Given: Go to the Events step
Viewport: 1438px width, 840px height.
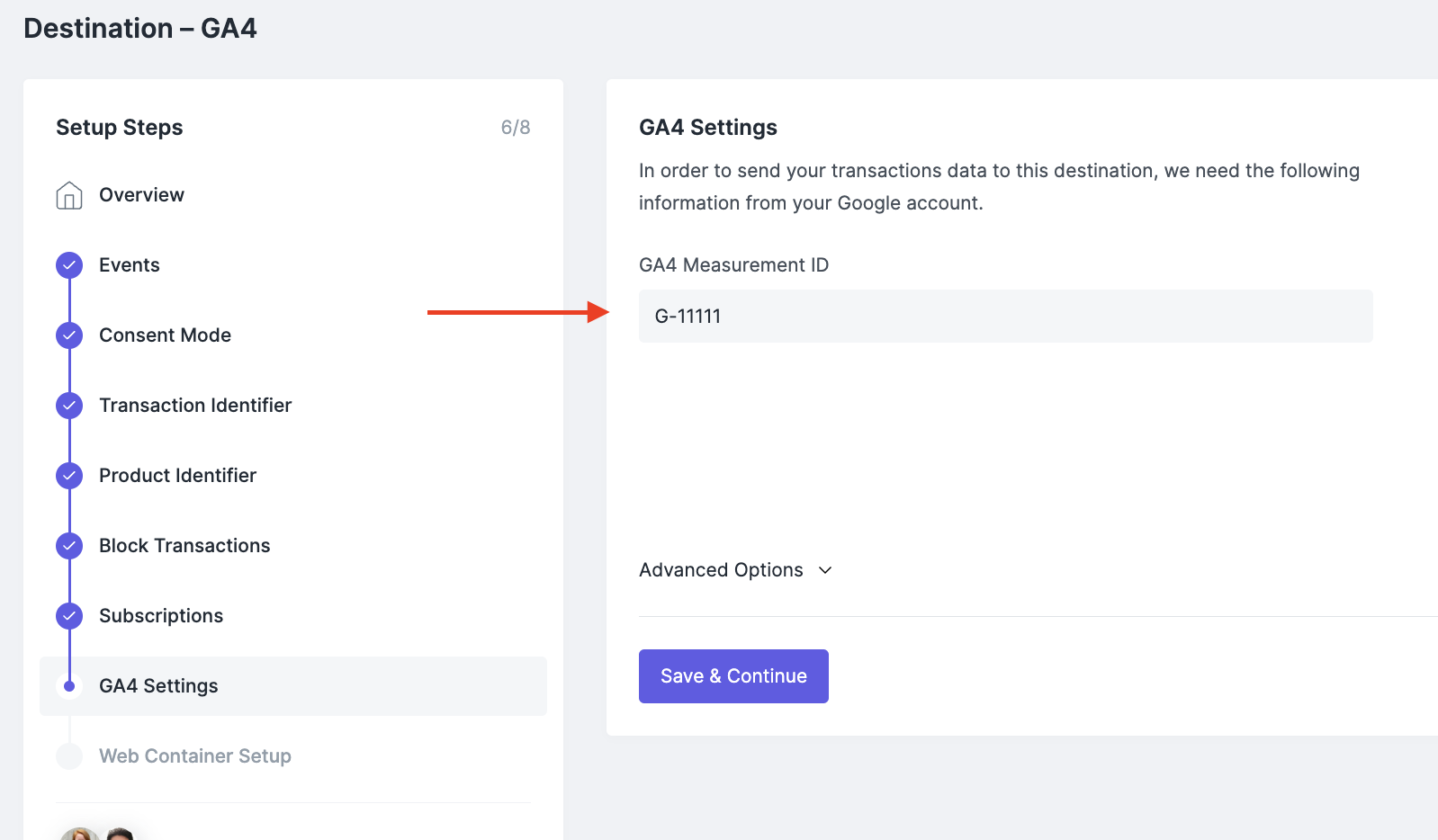Looking at the screenshot, I should [x=130, y=265].
